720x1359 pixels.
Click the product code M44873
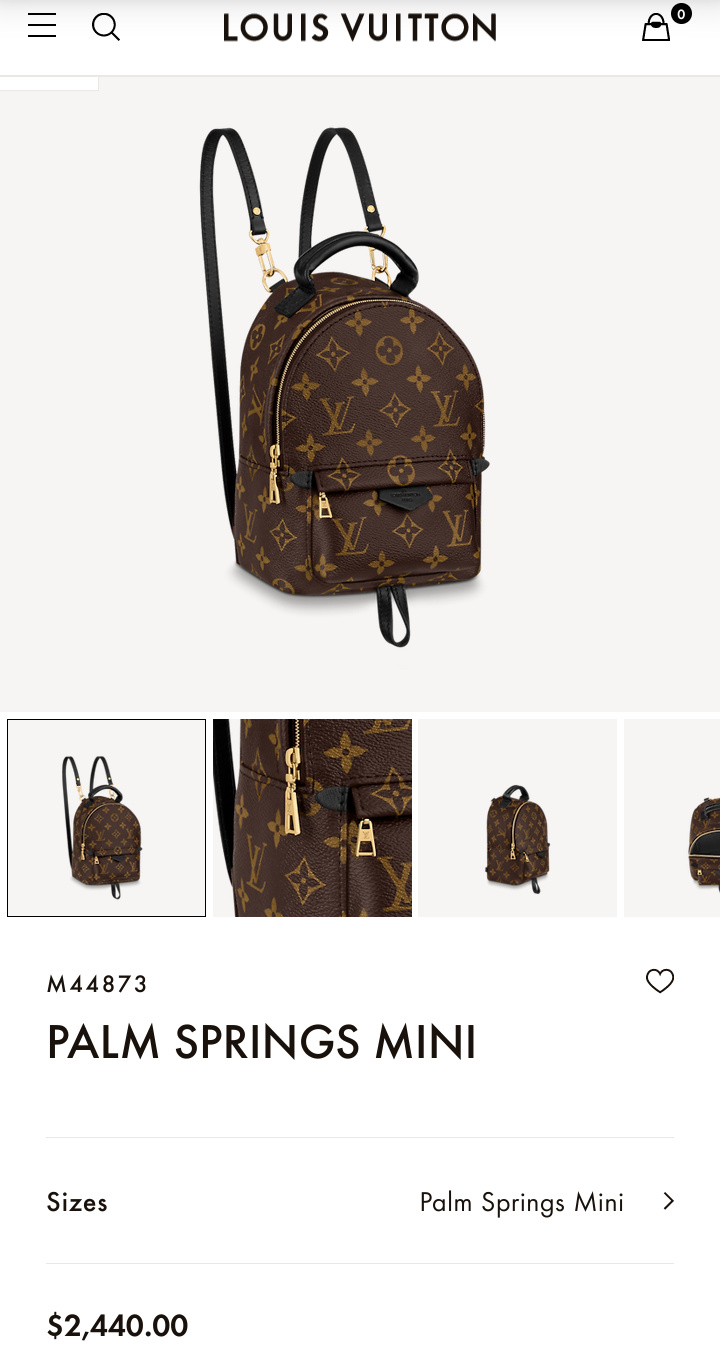pyautogui.click(x=97, y=984)
